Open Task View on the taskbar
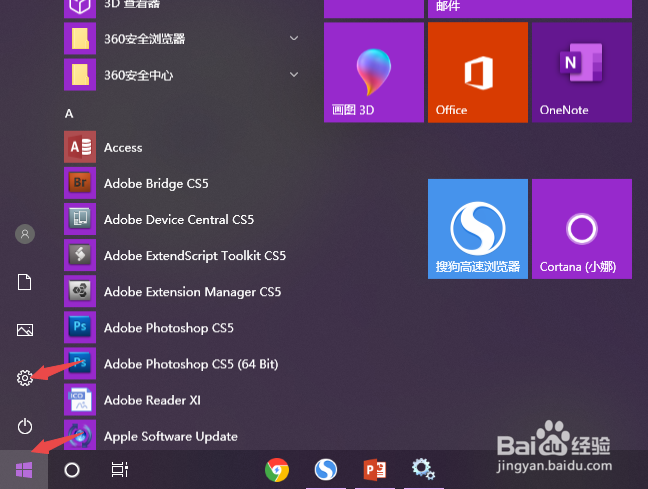648x489 pixels. click(x=119, y=470)
